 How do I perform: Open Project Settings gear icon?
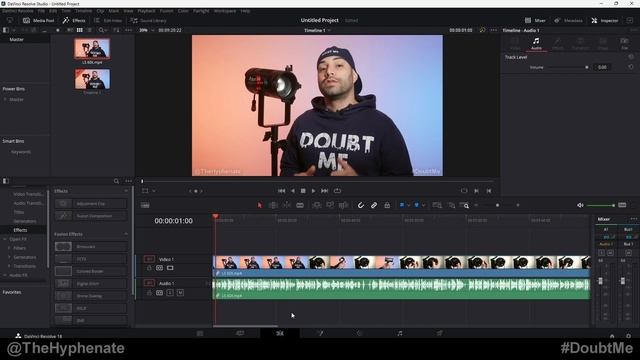point(629,336)
